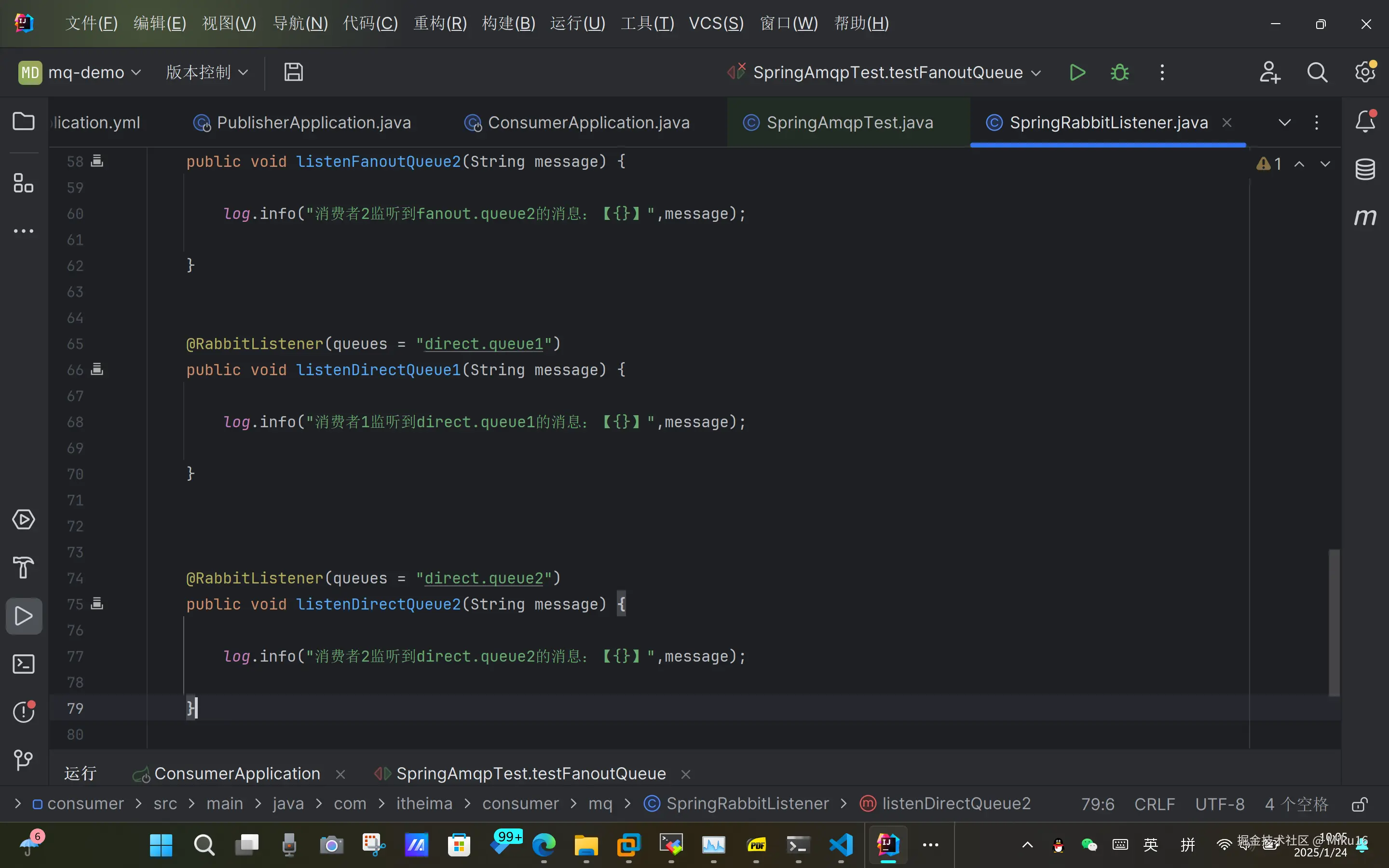
Task: Click SpringRabbitListener in the breadcrumb
Action: [747, 804]
